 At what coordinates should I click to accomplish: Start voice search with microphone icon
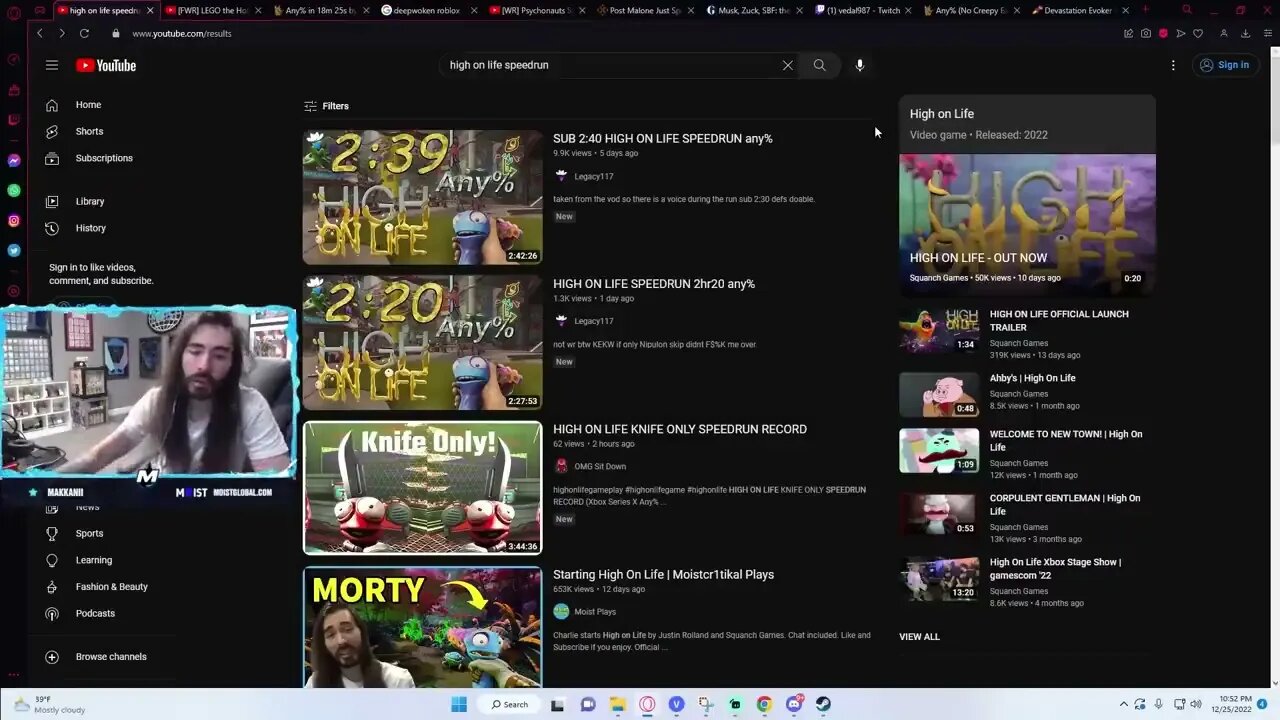[859, 65]
